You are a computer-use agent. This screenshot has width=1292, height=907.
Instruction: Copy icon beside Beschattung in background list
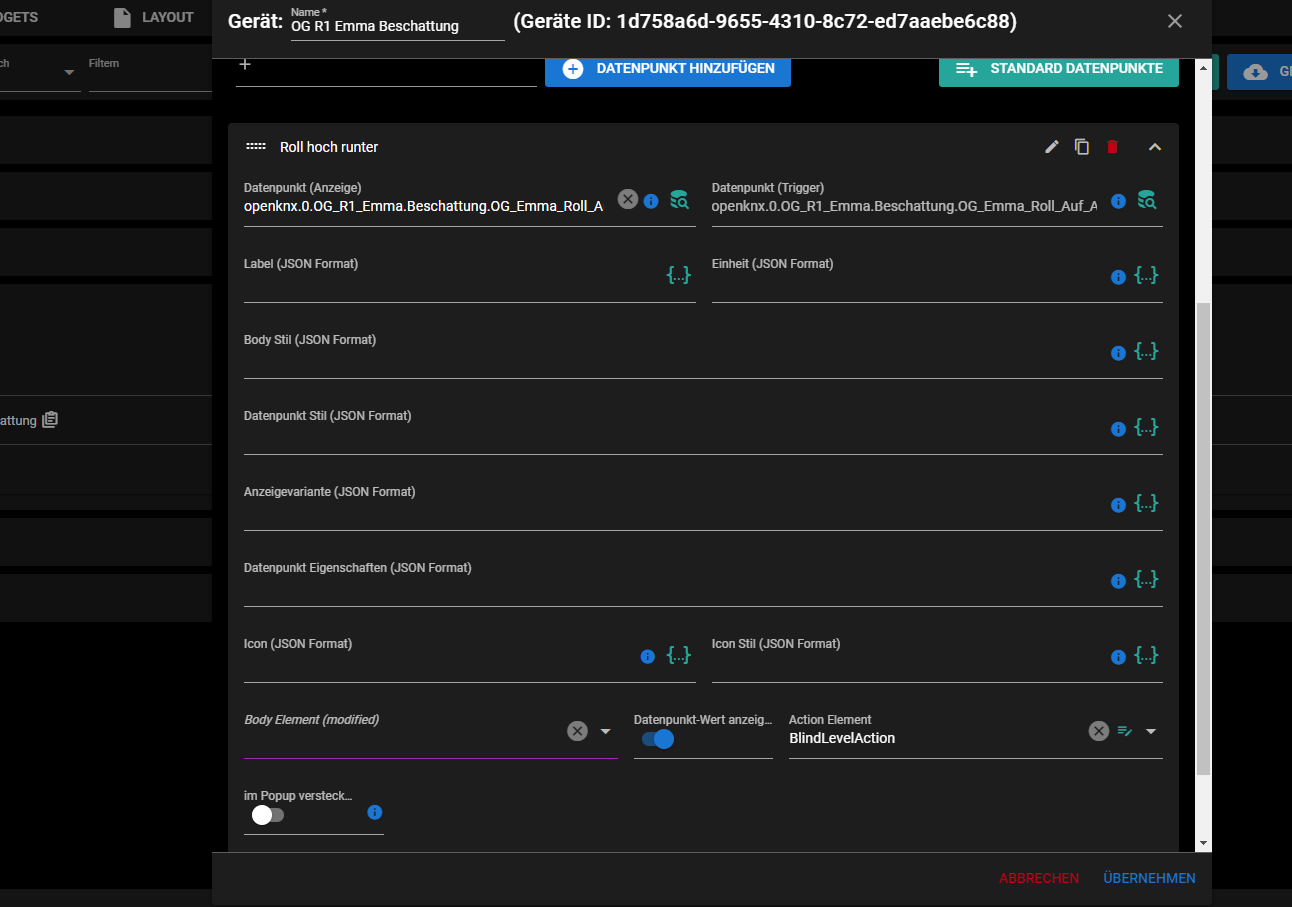tap(50, 420)
